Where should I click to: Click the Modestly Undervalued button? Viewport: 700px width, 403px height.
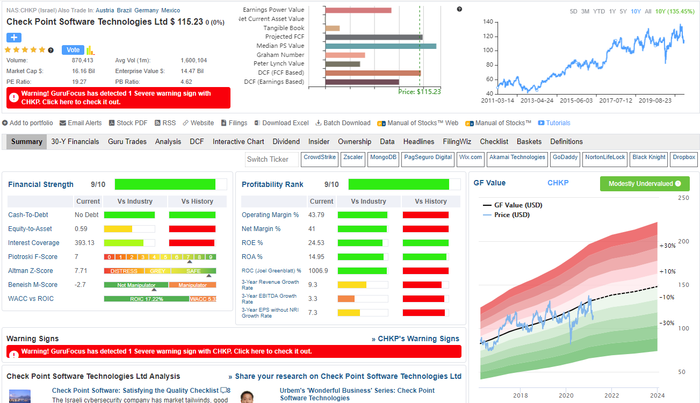pos(645,183)
